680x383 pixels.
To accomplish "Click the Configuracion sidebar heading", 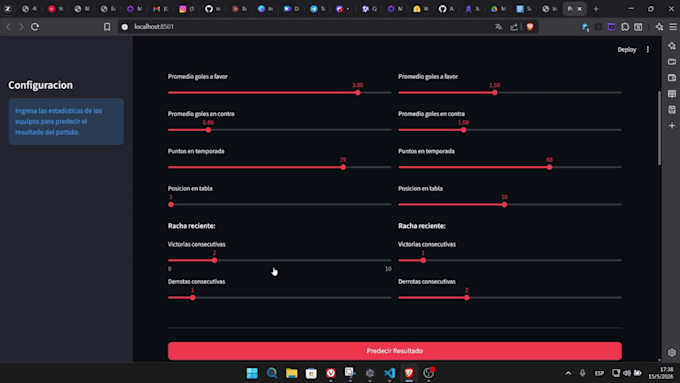I will pos(40,85).
